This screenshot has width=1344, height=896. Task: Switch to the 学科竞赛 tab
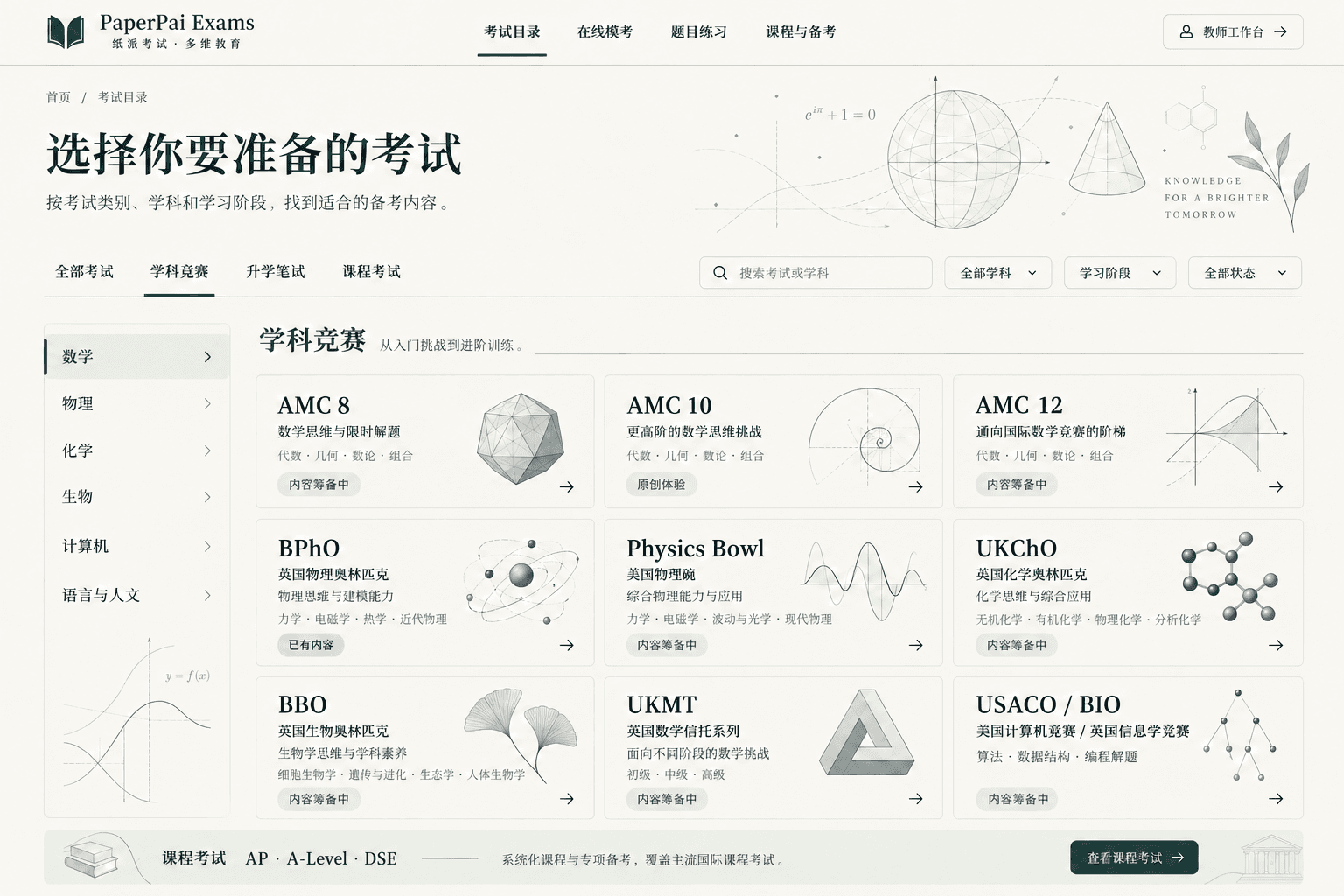click(179, 271)
